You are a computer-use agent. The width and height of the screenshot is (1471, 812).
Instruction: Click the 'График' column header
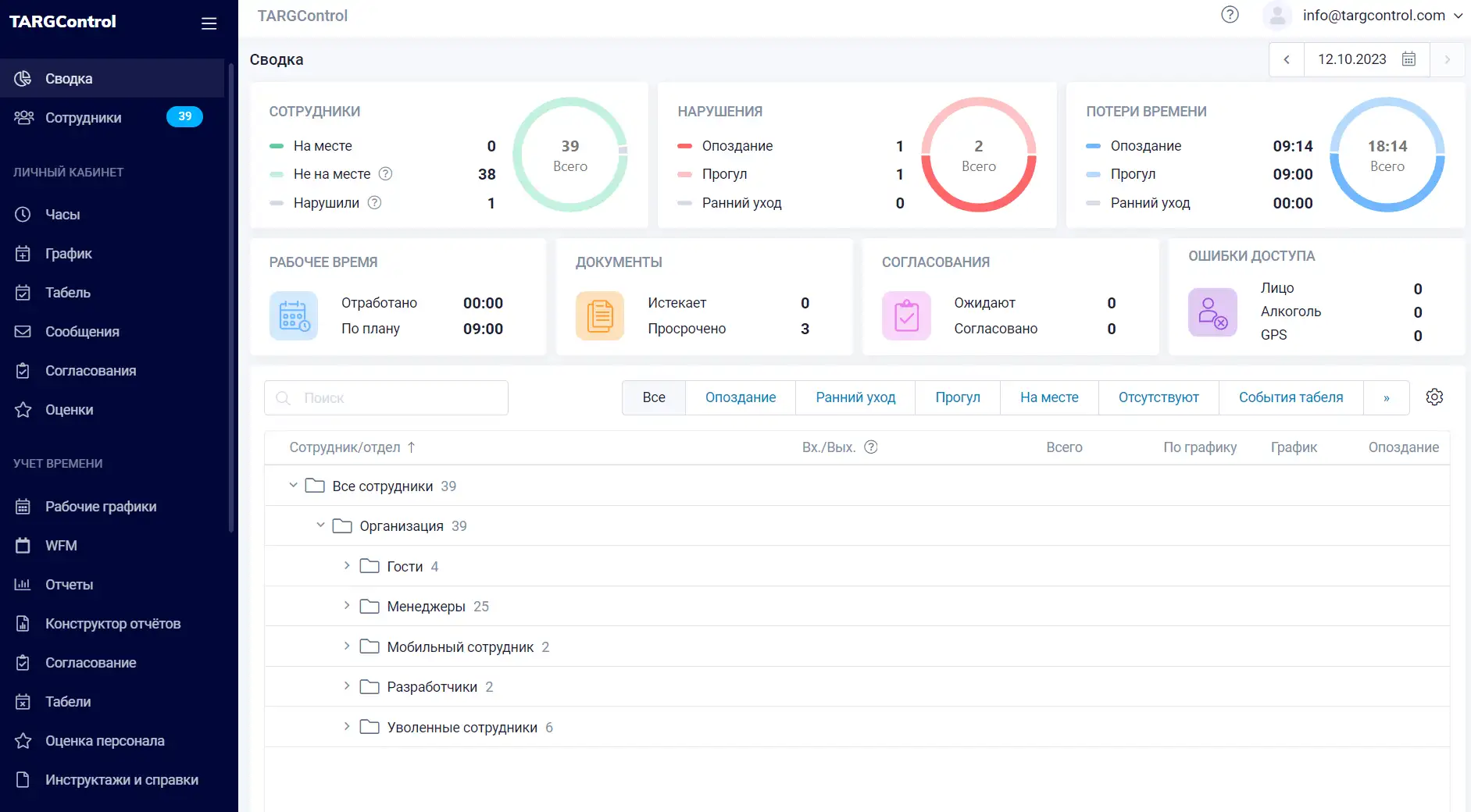1294,447
